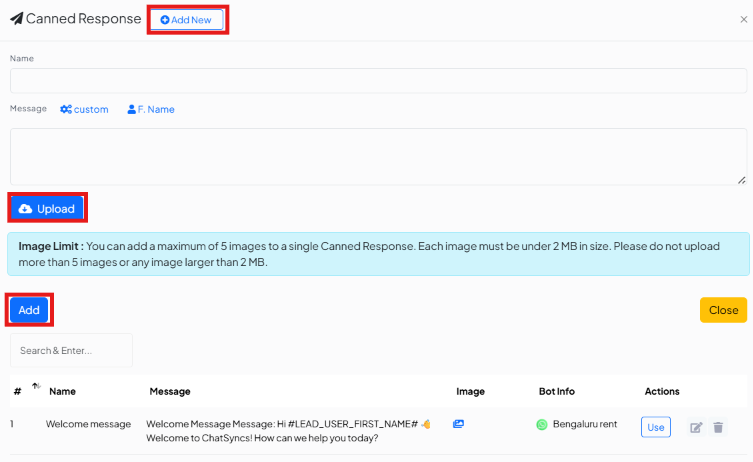Viewport: 753px width, 462px height.
Task: Click the Add New button
Action: coord(187,20)
